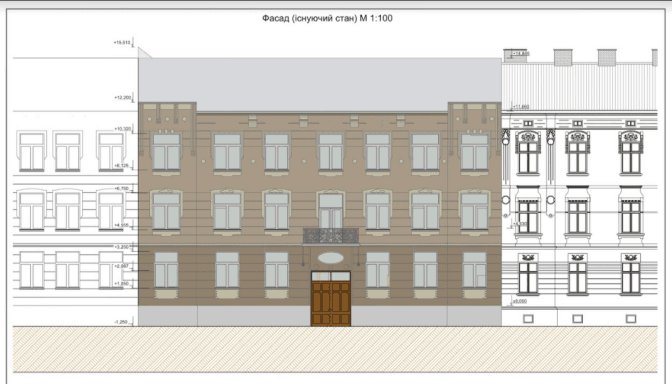Select the ornate iron balcony railing
Image resolution: width=672 pixels, height=384 pixels.
tap(331, 236)
